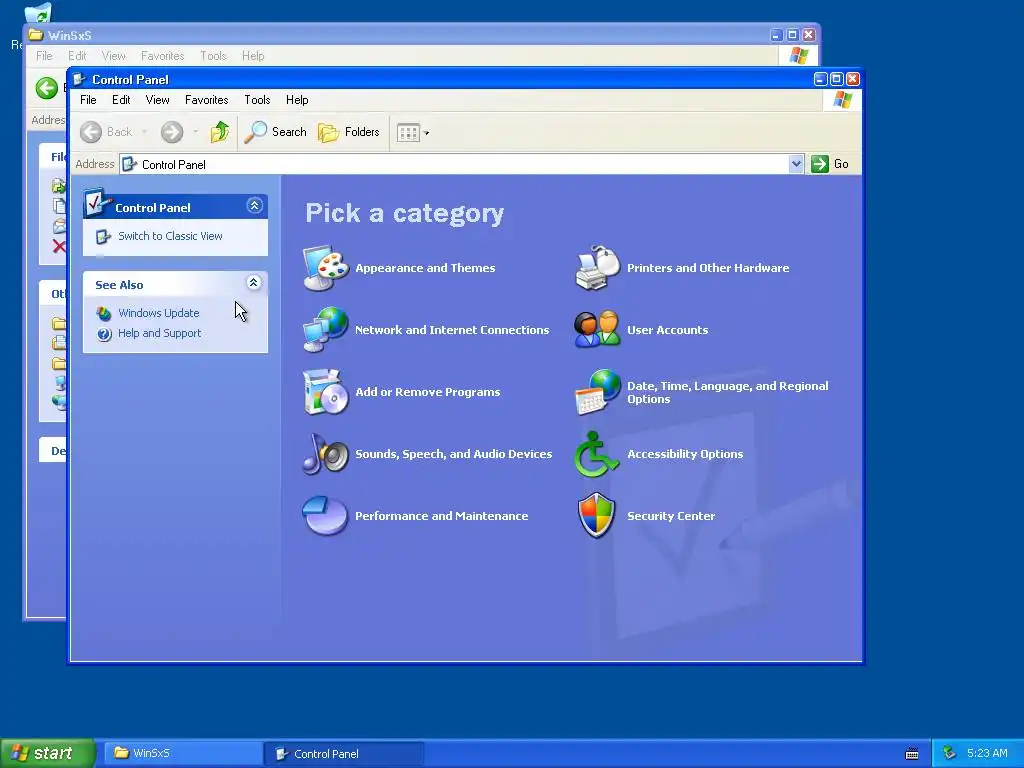Screen dimensions: 1024x768
Task: Click the Help and Support question icon
Action: [104, 334]
